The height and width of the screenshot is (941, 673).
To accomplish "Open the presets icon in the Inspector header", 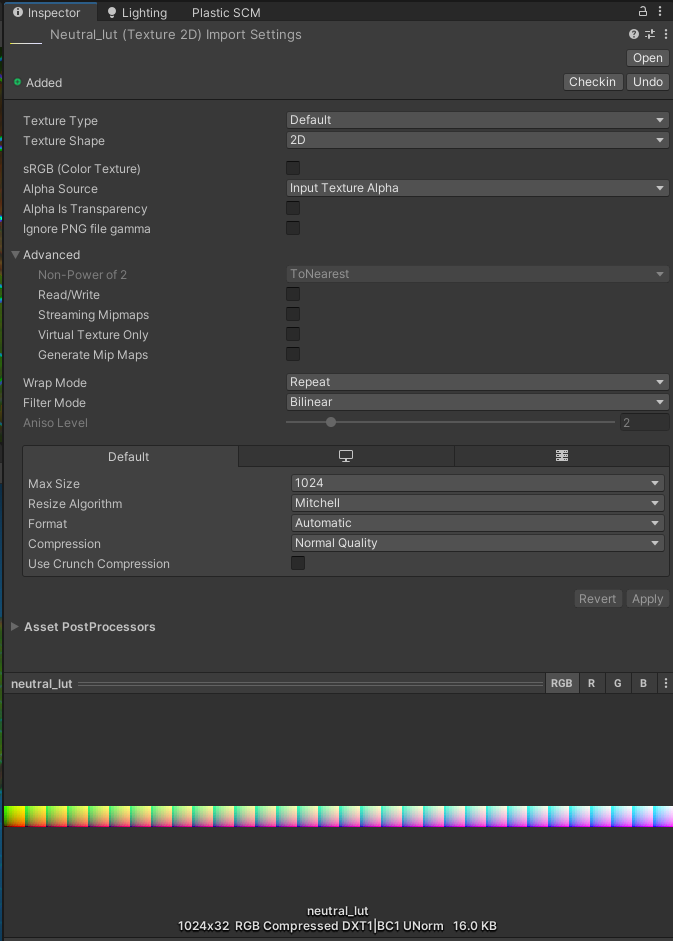I will tap(648, 33).
